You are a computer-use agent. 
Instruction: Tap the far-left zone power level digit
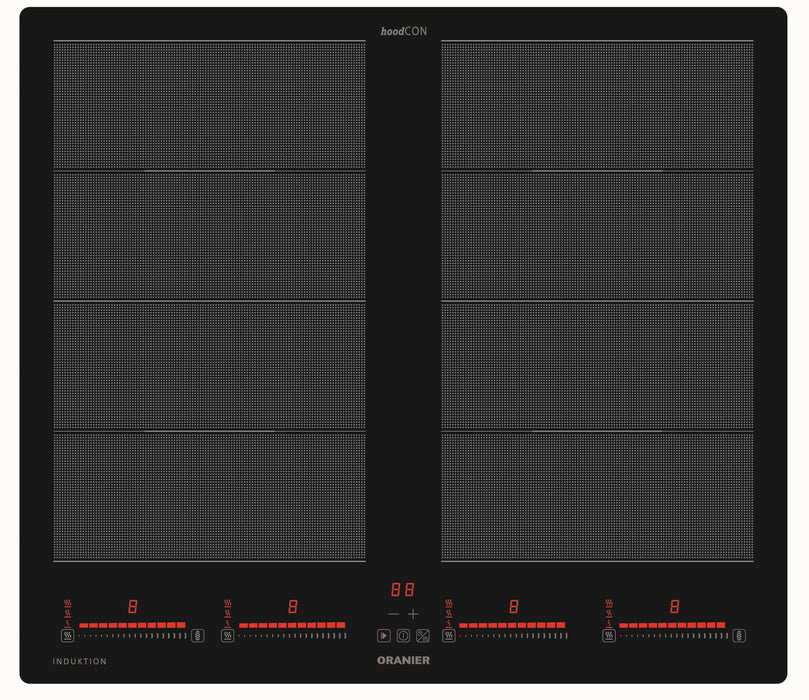(133, 606)
